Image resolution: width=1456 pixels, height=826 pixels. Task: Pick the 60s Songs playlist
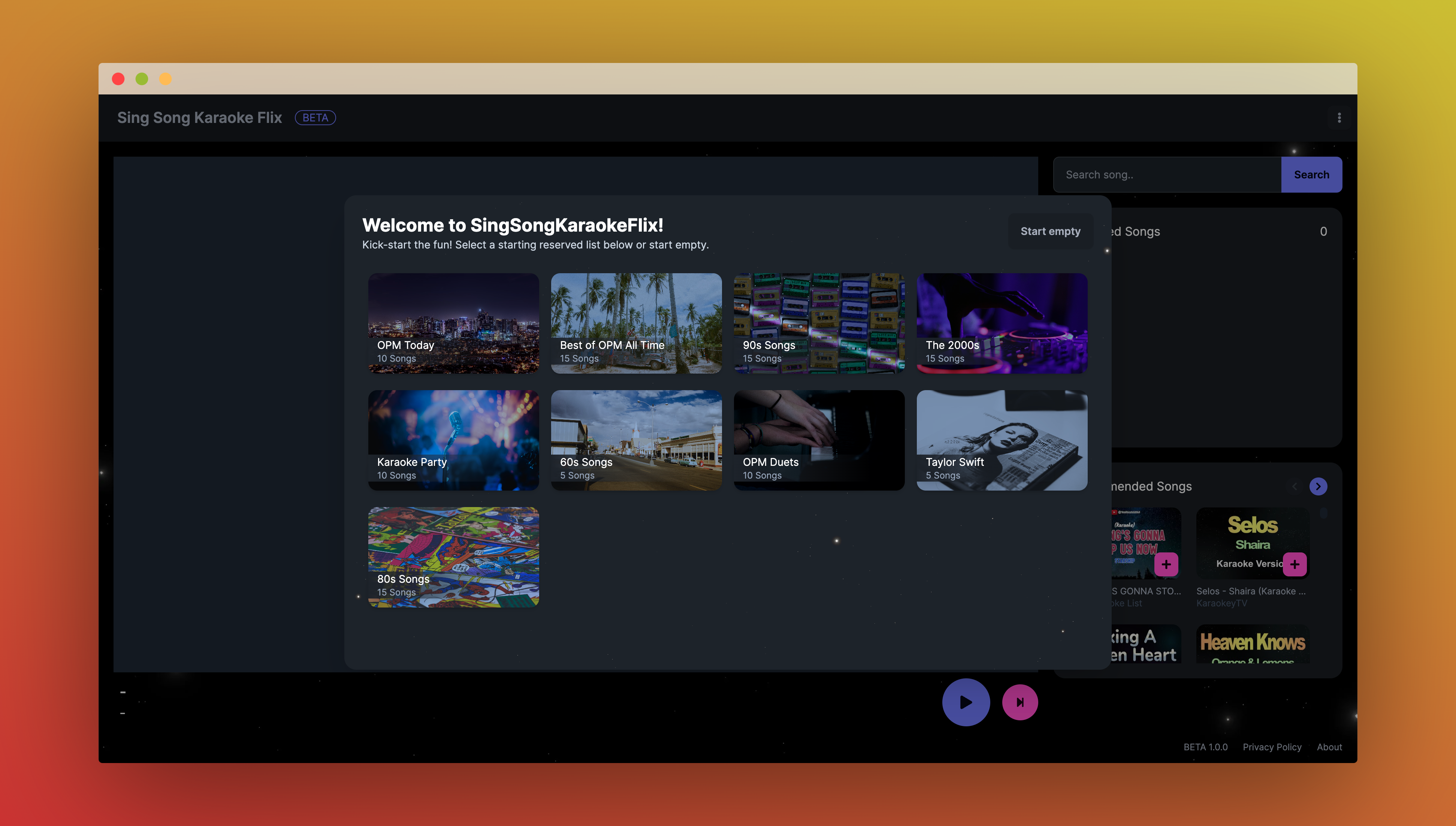click(636, 440)
